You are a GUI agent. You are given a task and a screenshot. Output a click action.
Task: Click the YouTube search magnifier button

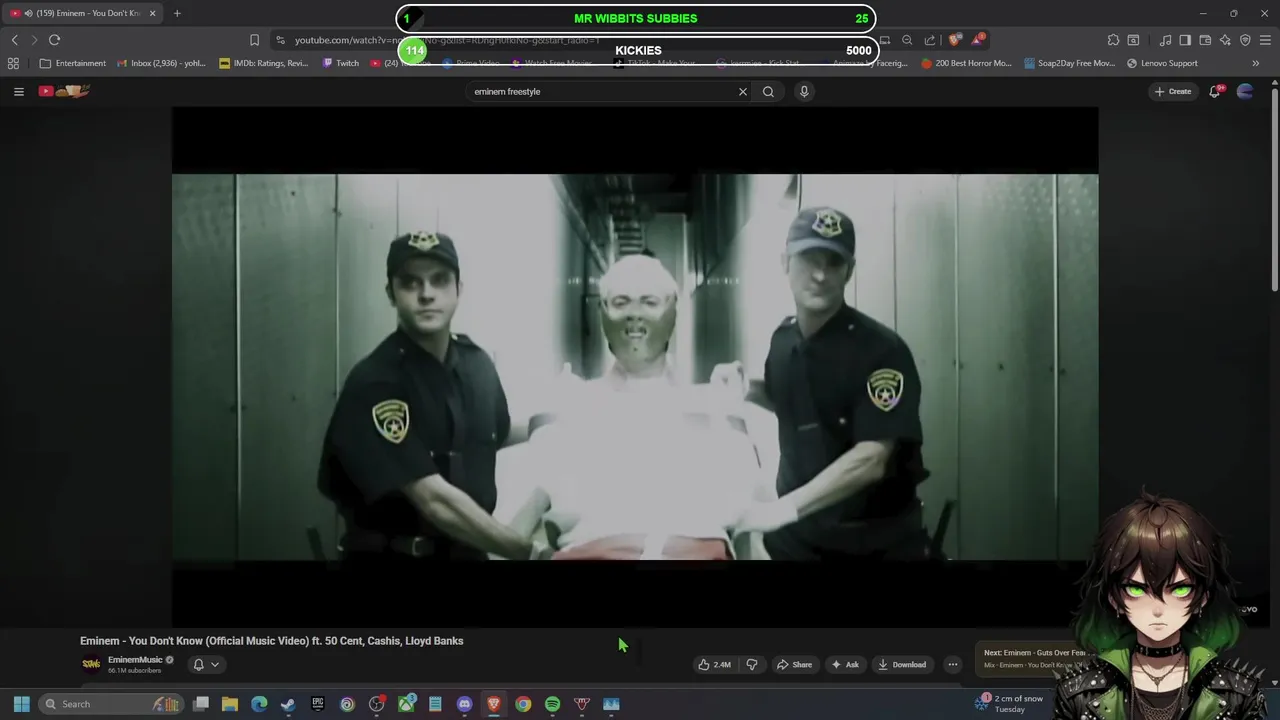768,91
